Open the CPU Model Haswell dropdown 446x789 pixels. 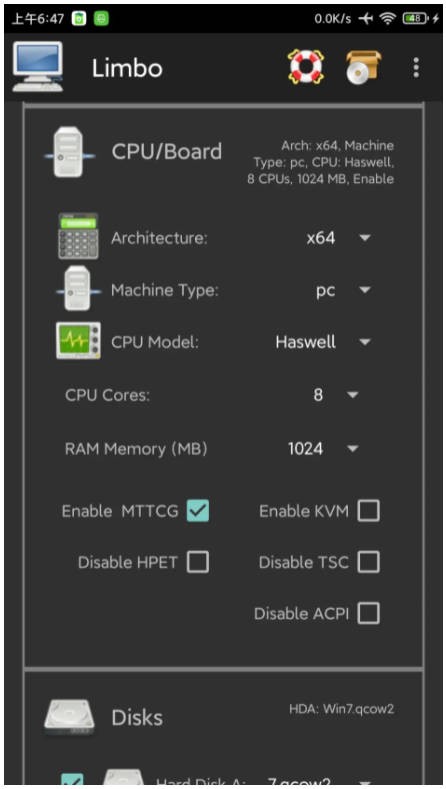[x=323, y=342]
